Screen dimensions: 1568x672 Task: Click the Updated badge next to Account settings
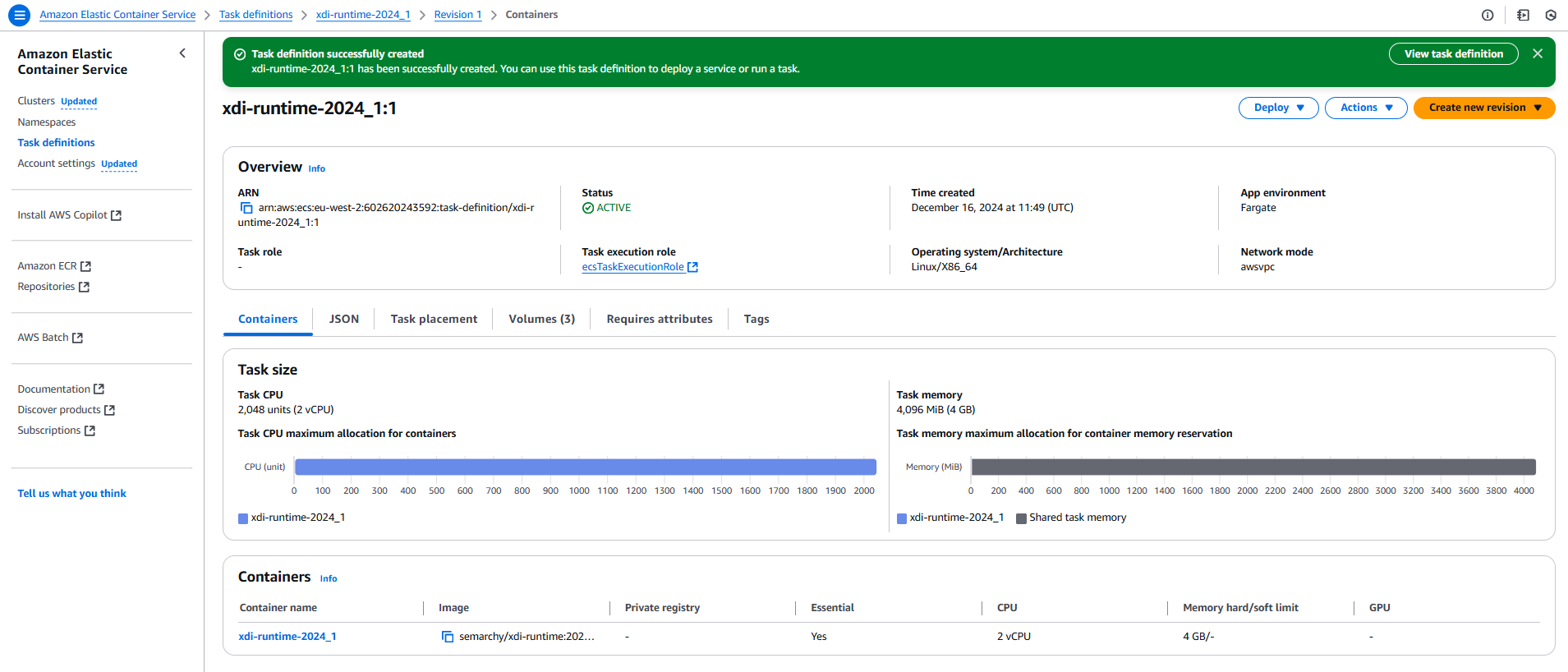click(119, 164)
